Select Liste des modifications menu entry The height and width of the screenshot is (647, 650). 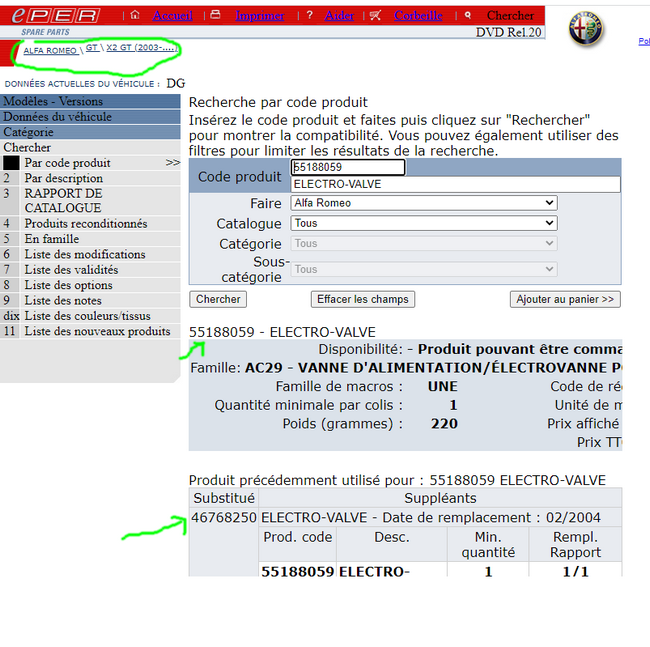tap(85, 254)
